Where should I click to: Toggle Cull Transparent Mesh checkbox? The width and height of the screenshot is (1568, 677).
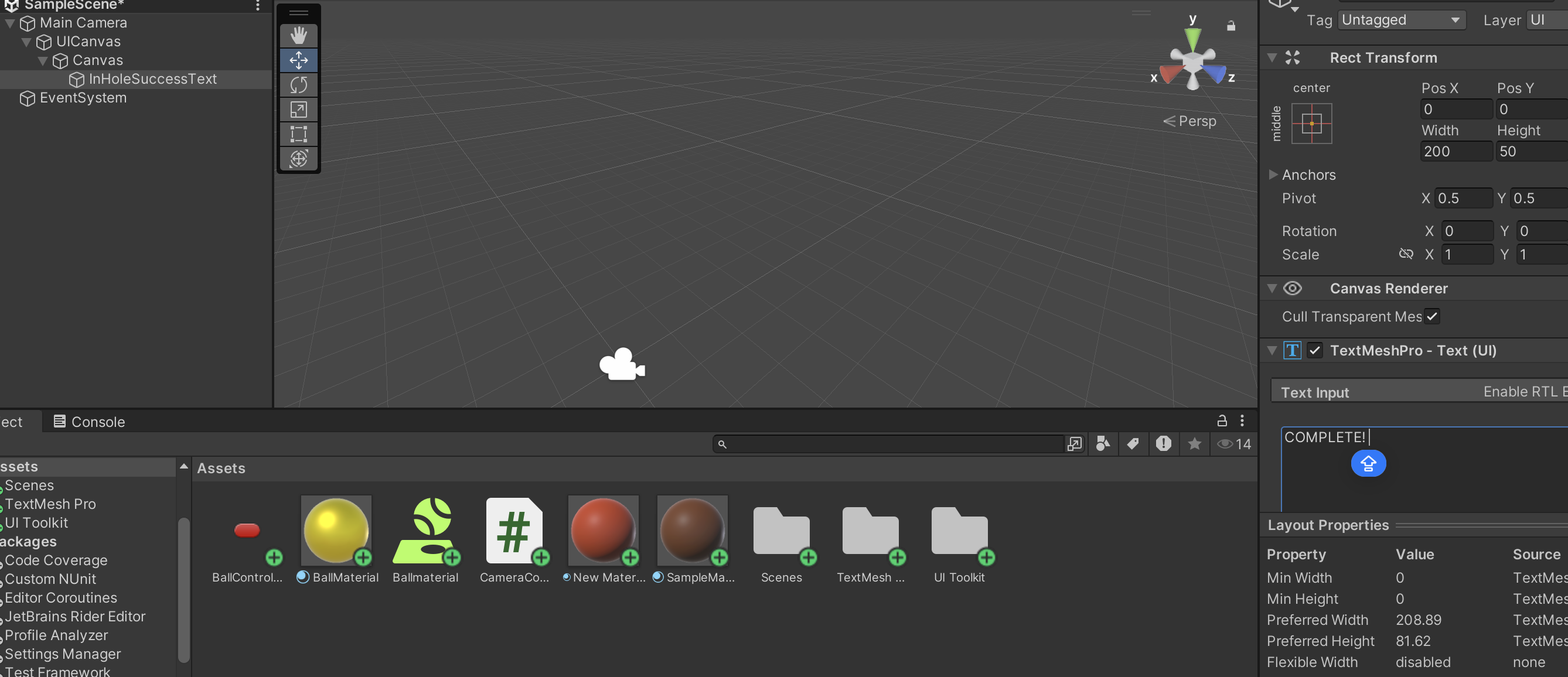coord(1431,316)
